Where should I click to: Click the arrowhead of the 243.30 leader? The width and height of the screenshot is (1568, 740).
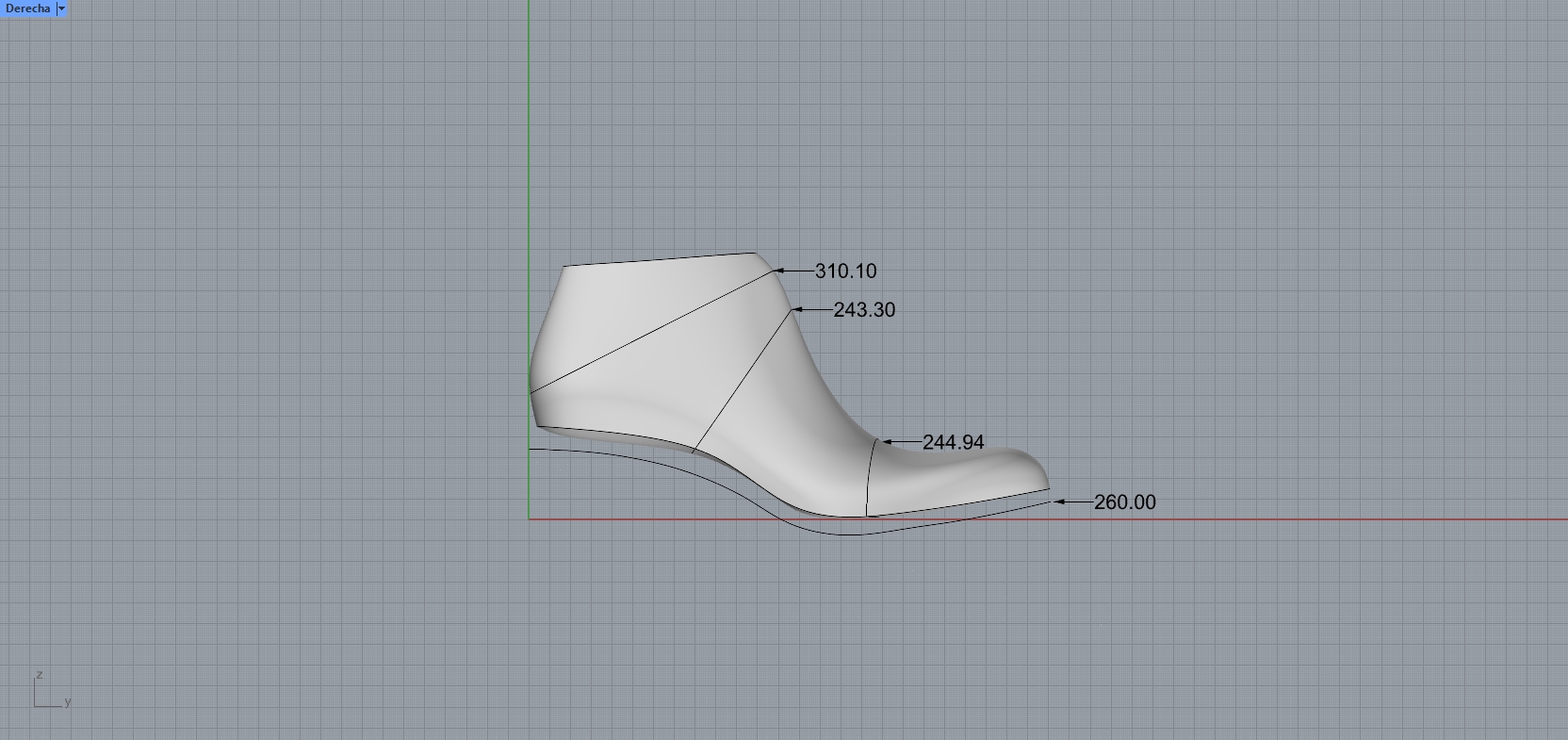tap(797, 309)
